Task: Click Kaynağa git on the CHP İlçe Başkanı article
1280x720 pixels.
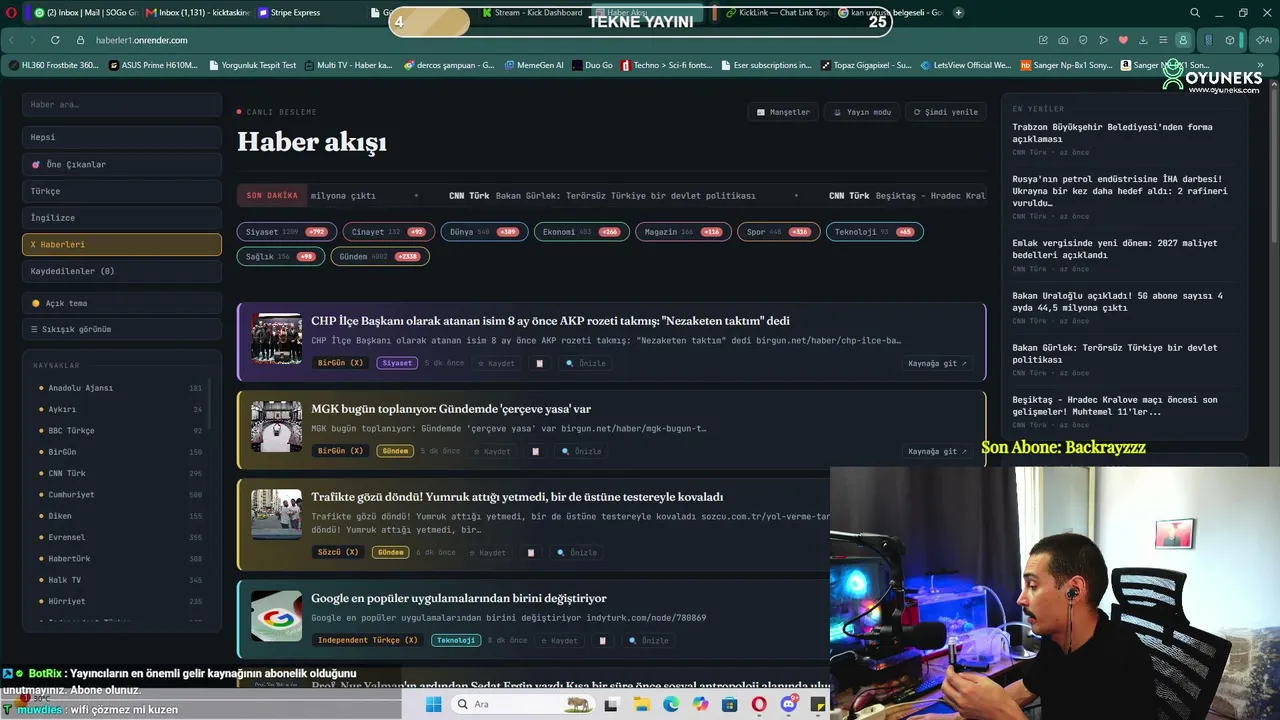Action: pyautogui.click(x=938, y=363)
